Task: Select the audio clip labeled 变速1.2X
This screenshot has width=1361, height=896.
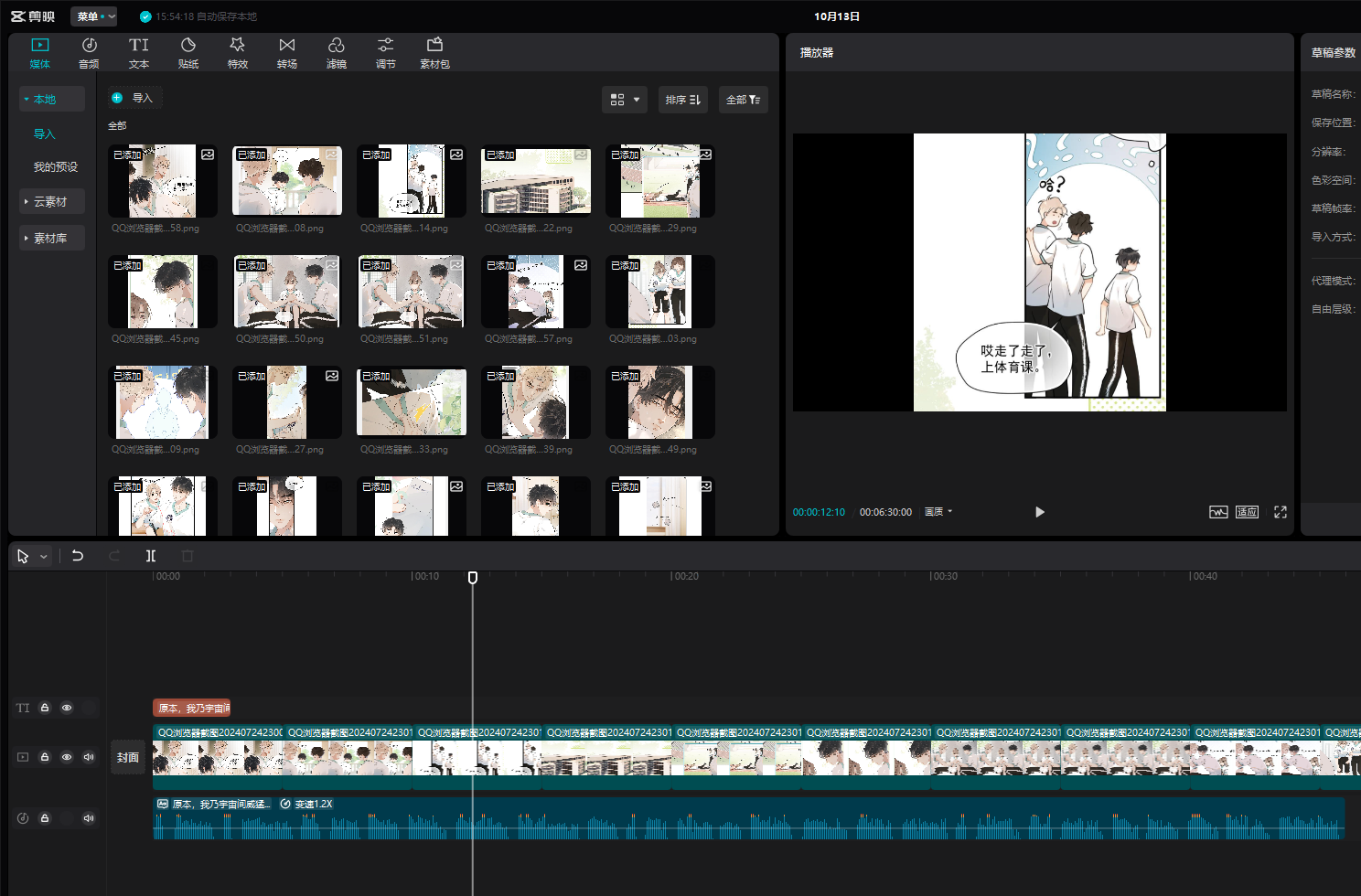Action: click(748, 818)
